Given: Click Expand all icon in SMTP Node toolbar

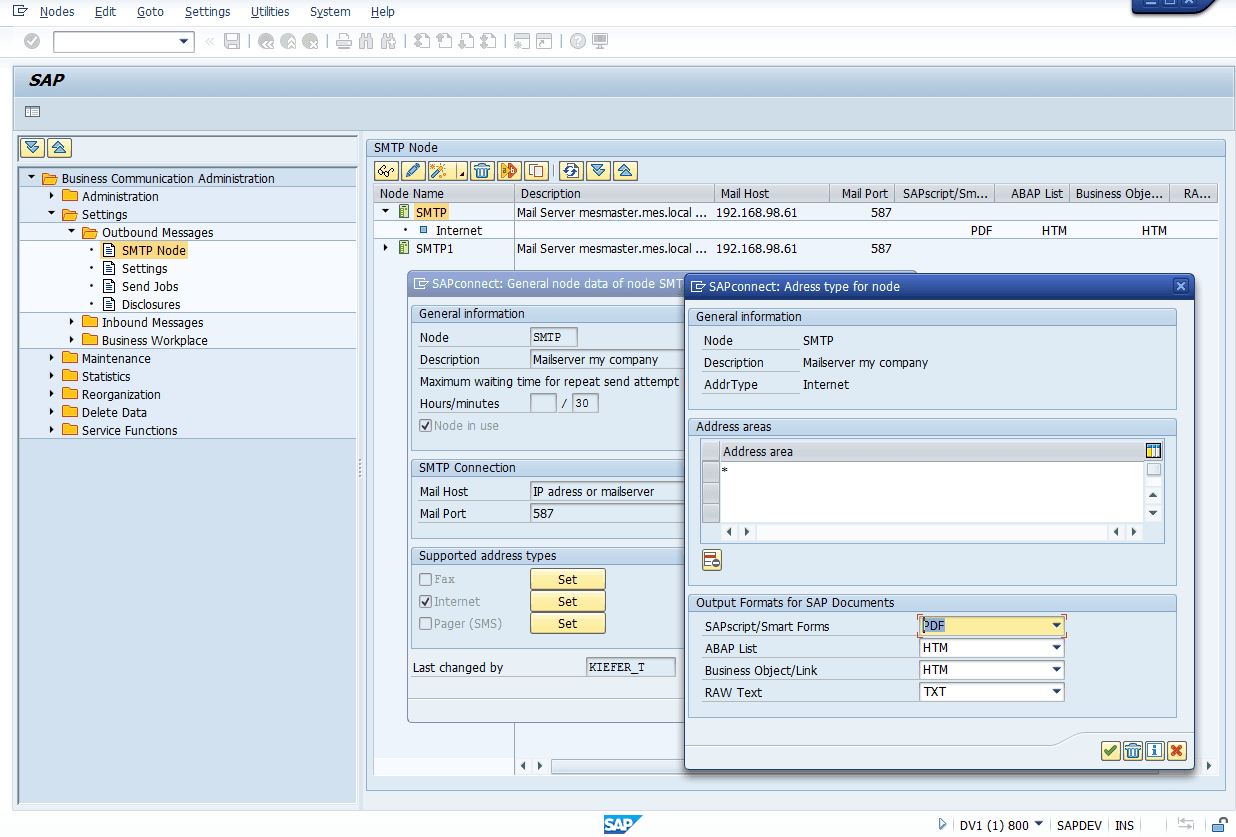Looking at the screenshot, I should point(598,170).
